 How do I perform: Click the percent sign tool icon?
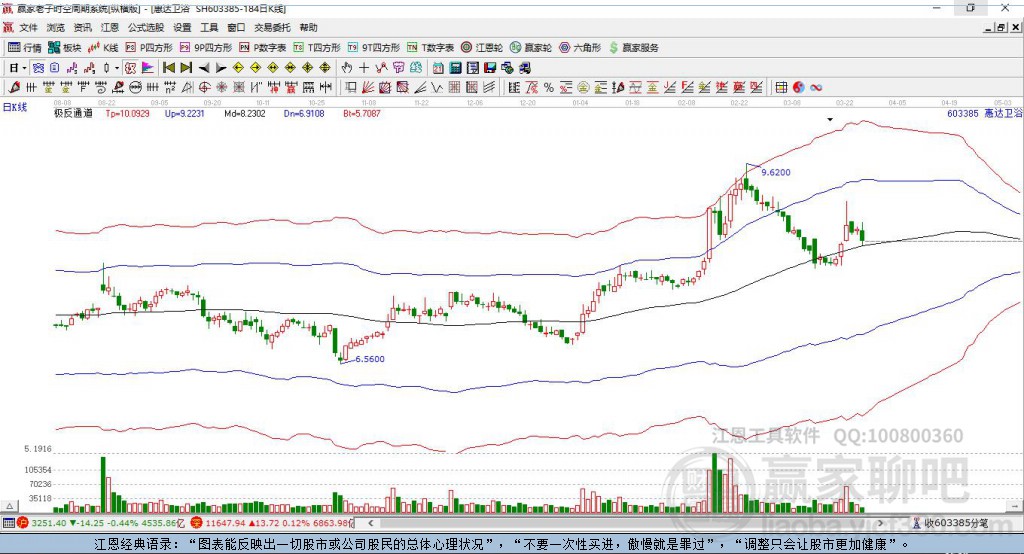[x=549, y=88]
